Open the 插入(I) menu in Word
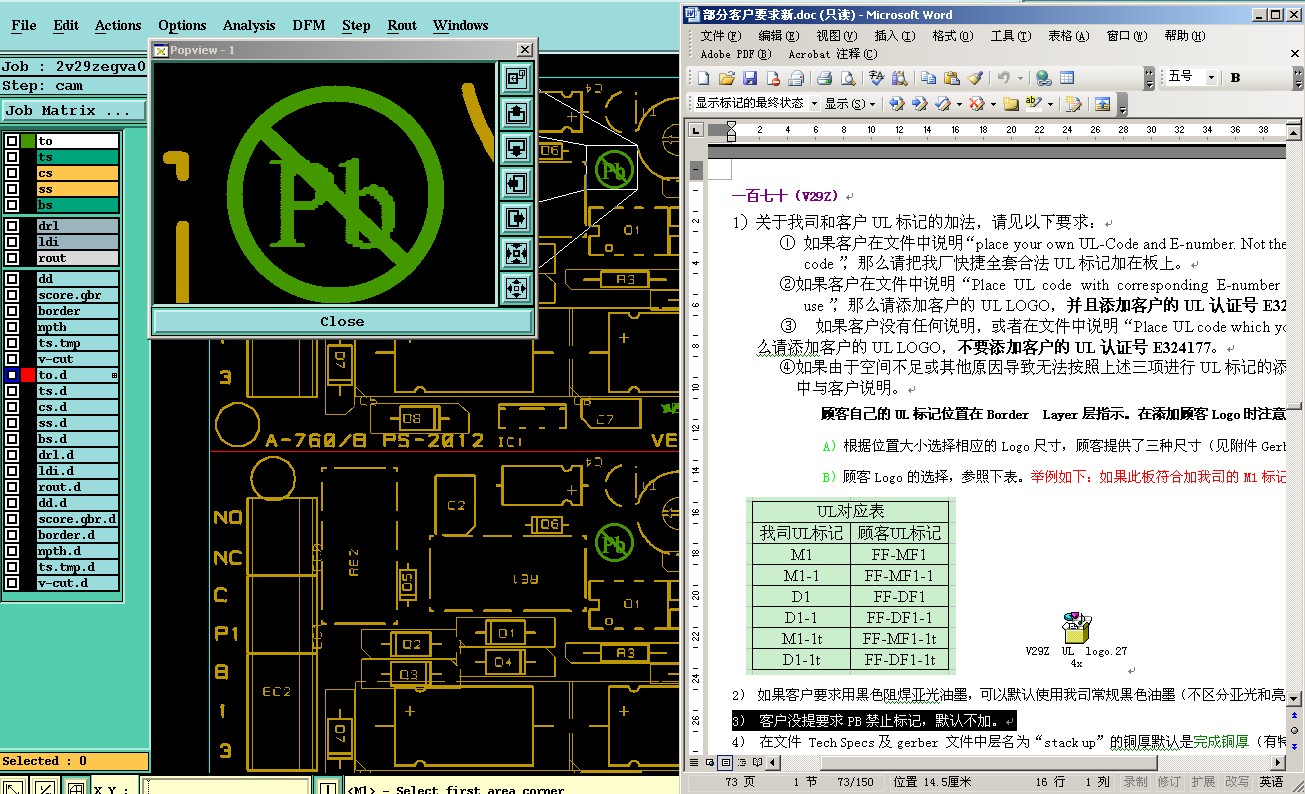 pos(894,36)
